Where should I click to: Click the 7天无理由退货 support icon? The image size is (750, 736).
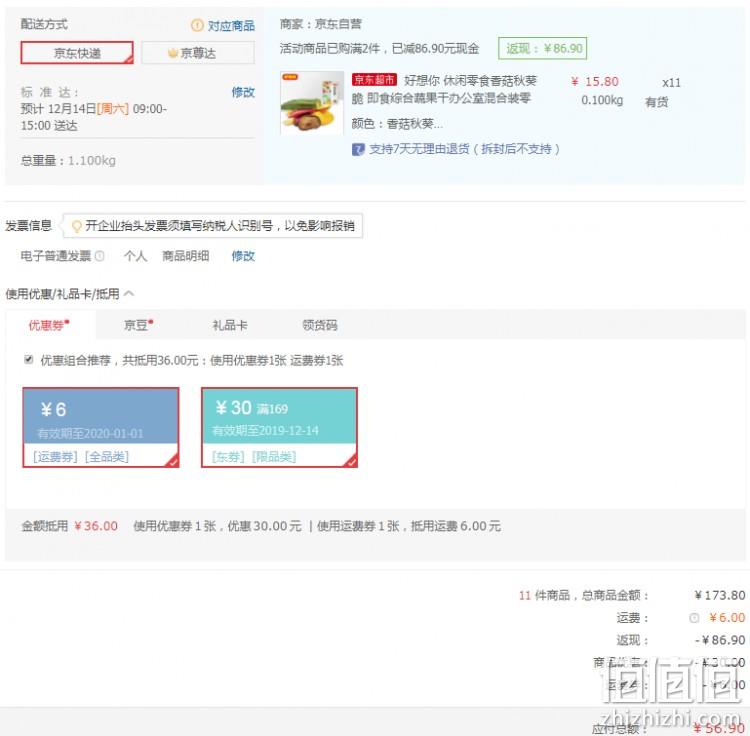[x=358, y=150]
